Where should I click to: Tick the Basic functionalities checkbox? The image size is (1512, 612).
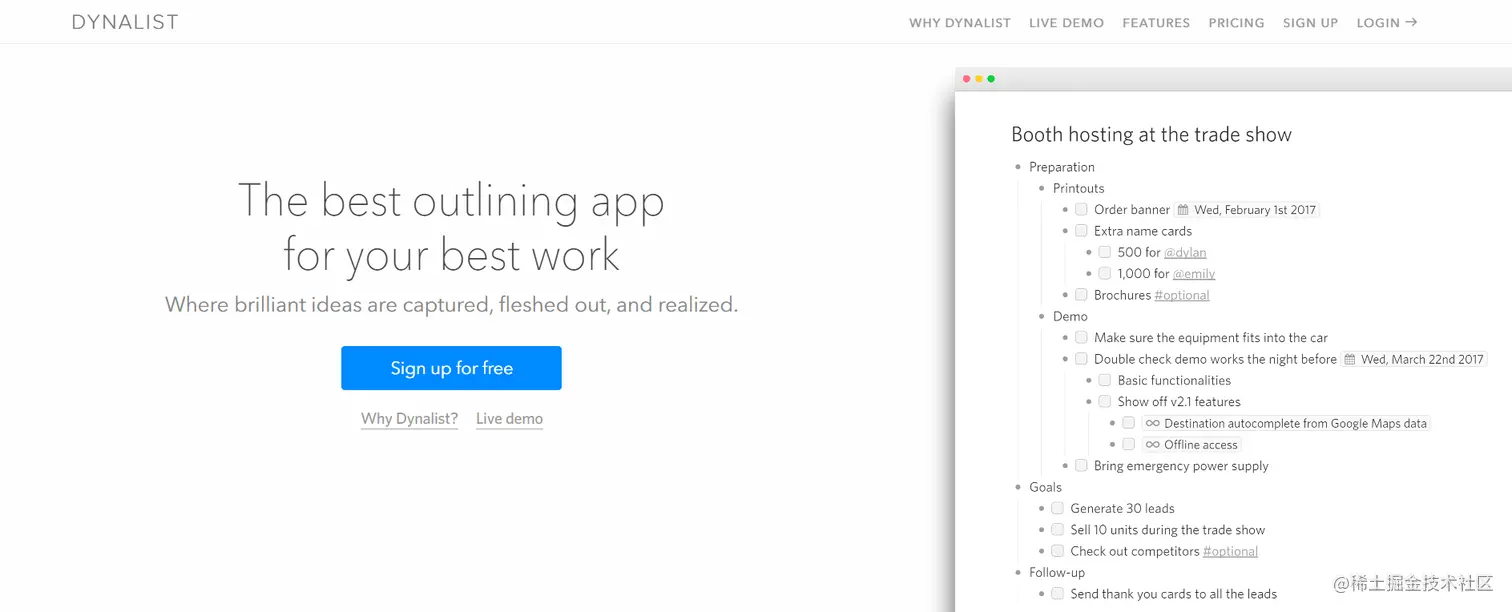(x=1105, y=380)
